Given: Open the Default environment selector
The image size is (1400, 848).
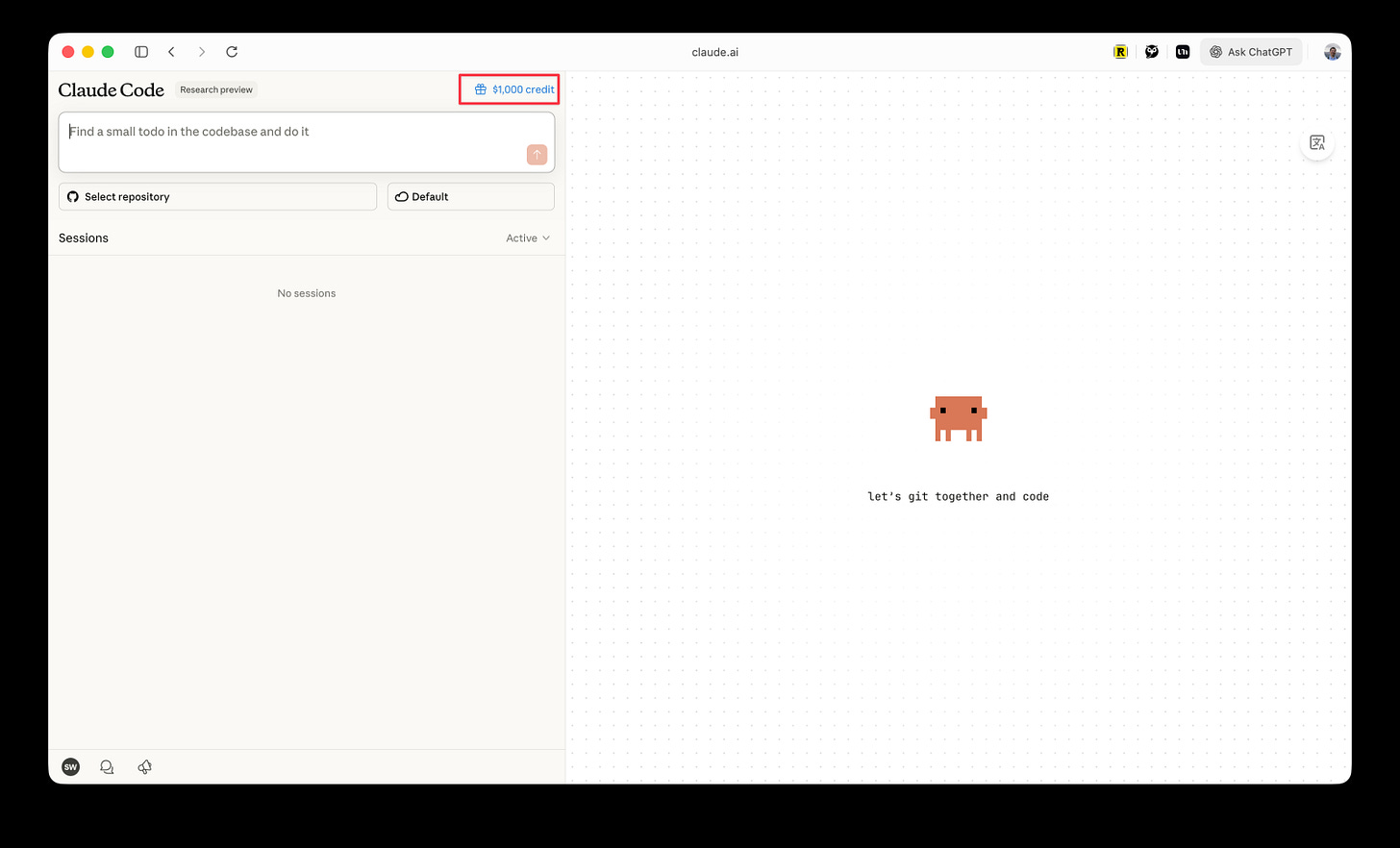Looking at the screenshot, I should pyautogui.click(x=471, y=196).
